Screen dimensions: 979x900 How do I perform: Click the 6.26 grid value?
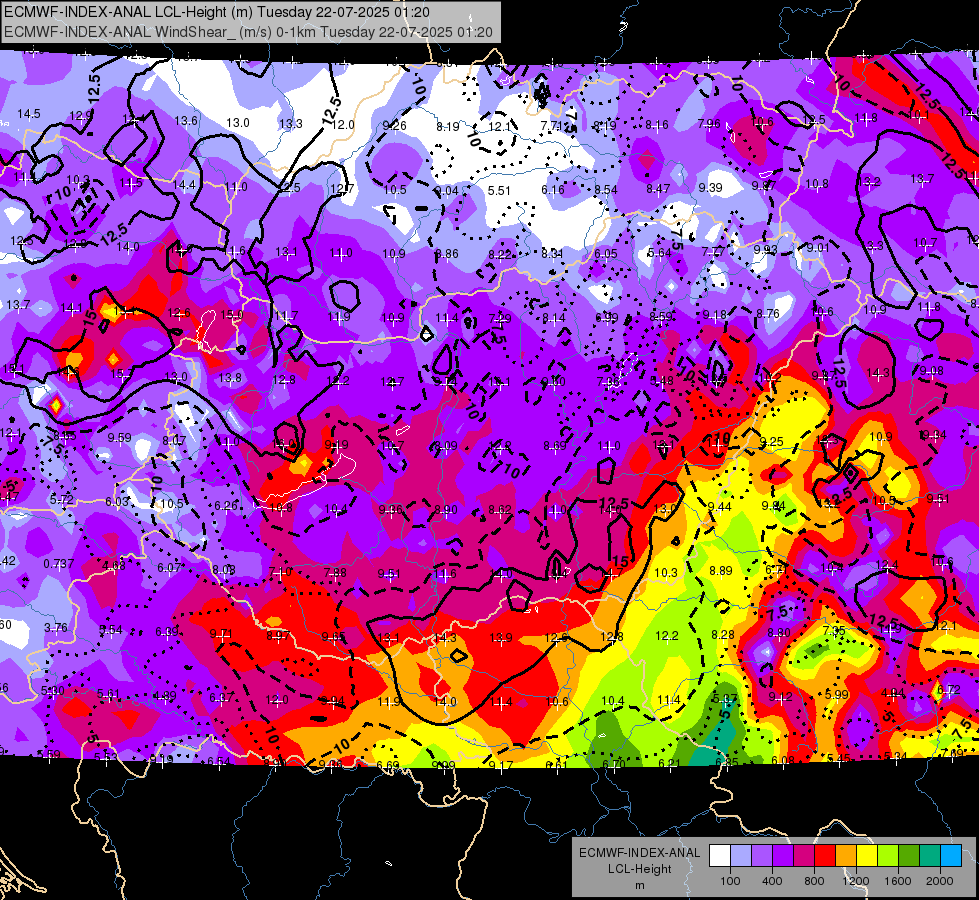(226, 506)
